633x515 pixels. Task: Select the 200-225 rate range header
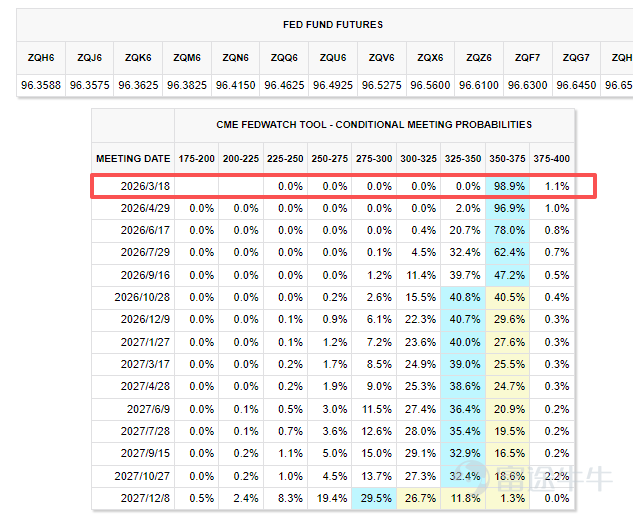coord(241,159)
